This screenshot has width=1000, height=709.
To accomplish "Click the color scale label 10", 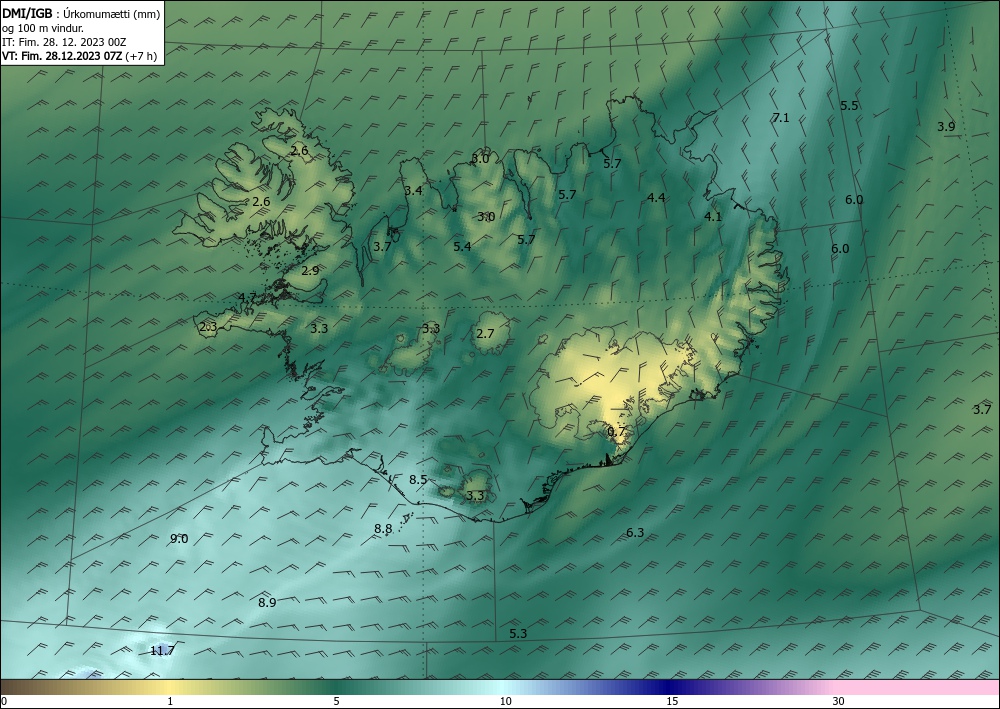I will pos(506,702).
